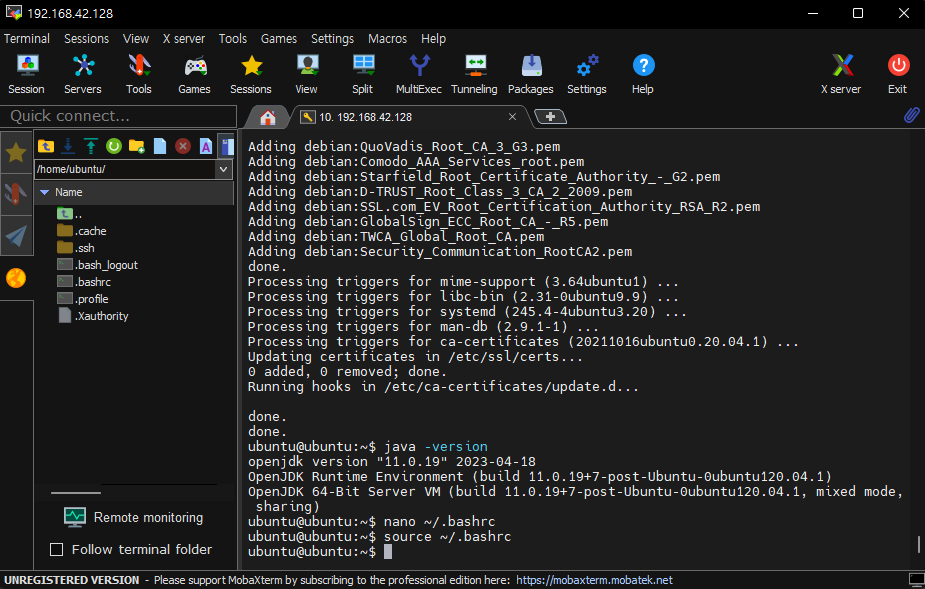Toggle the Name column sort arrow
The height and width of the screenshot is (589, 925).
click(x=44, y=192)
